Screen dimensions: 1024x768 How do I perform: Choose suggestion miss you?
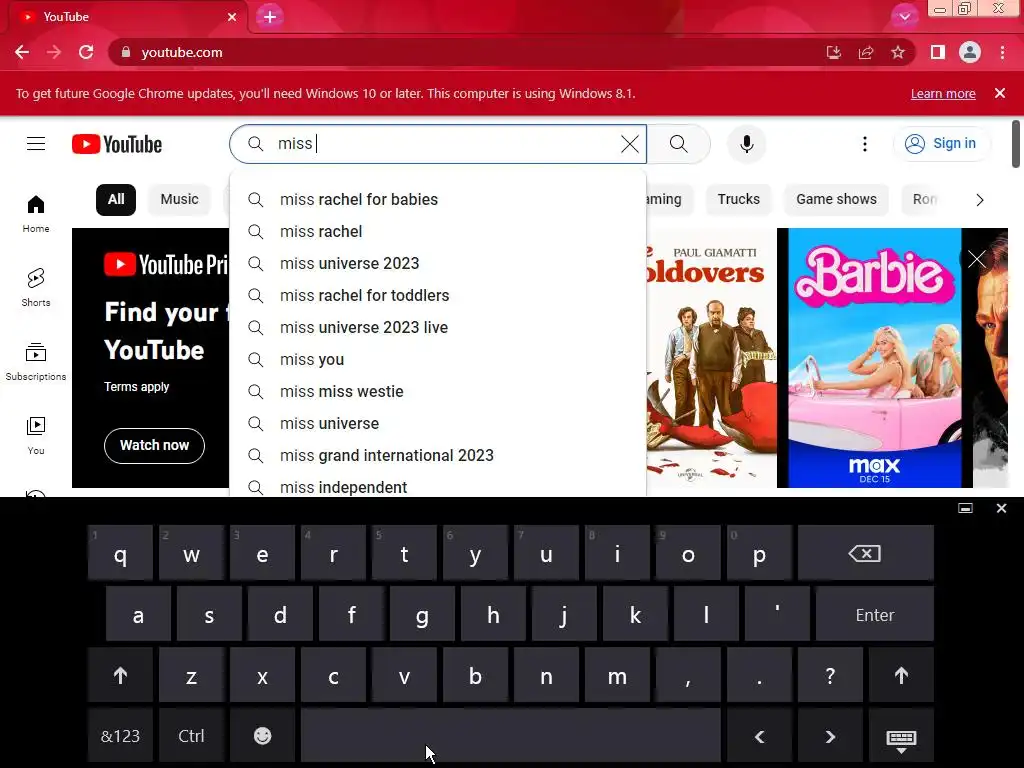[438, 359]
